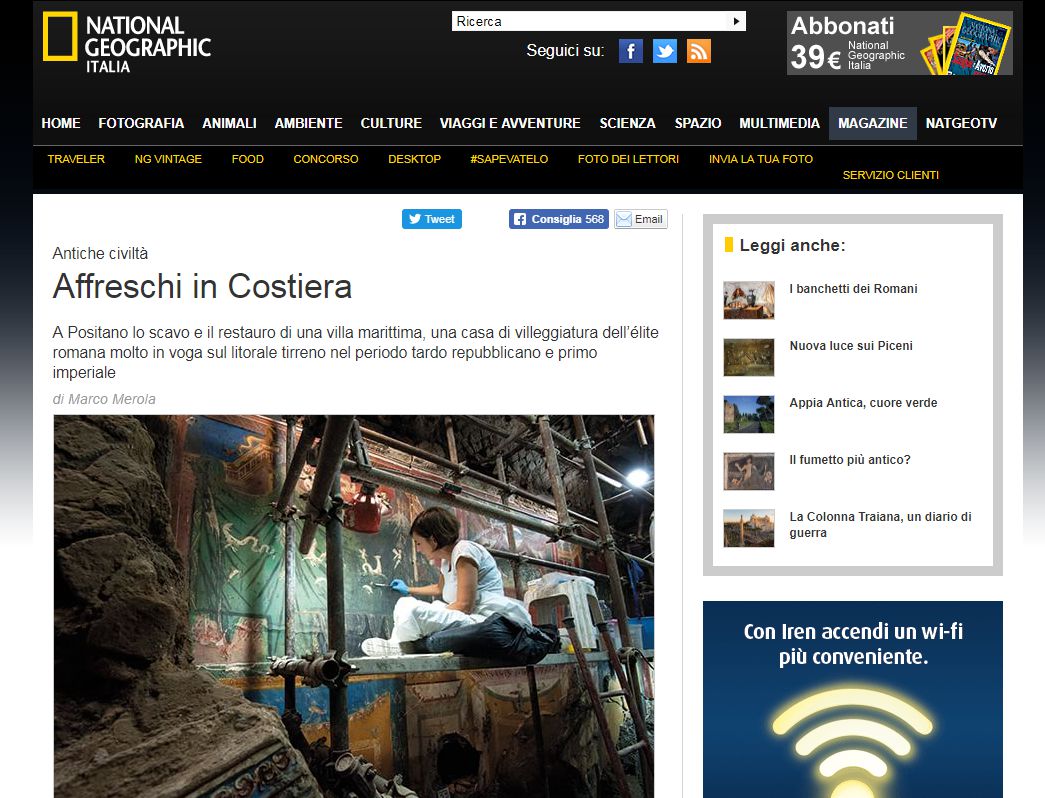Viewport: 1045px width, 798px height.
Task: Click the Facebook Consiglia button
Action: [x=558, y=219]
